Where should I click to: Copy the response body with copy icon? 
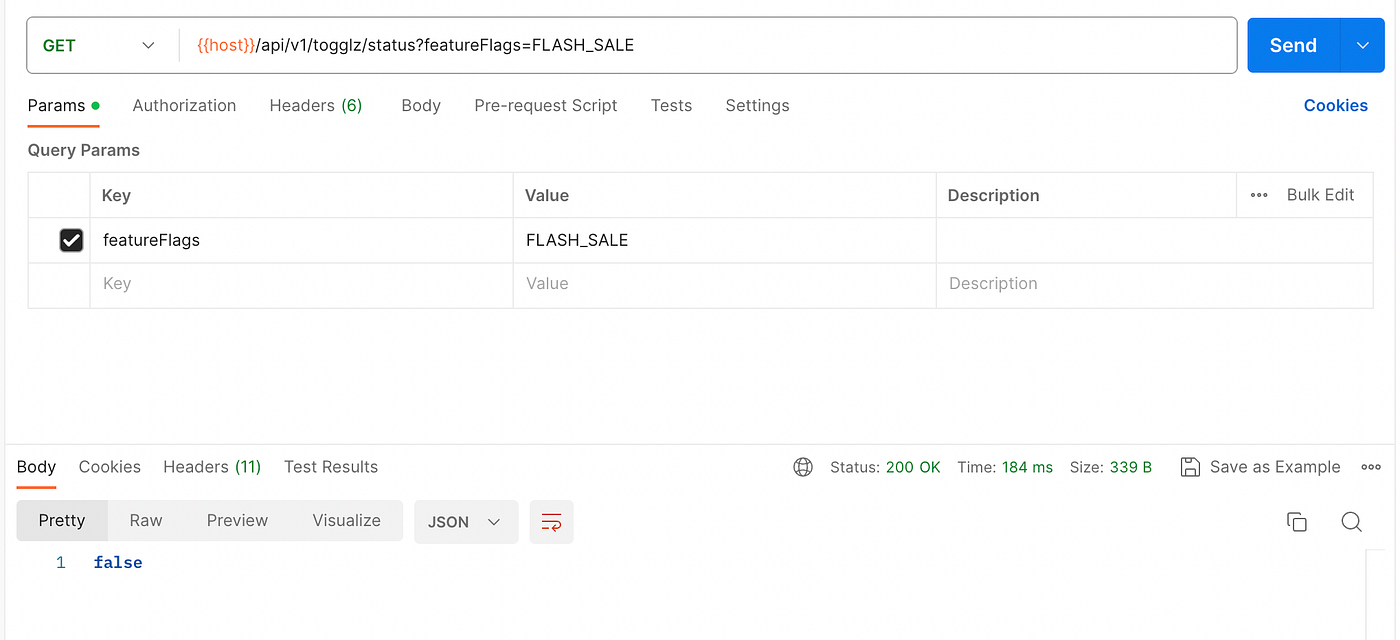1297,521
